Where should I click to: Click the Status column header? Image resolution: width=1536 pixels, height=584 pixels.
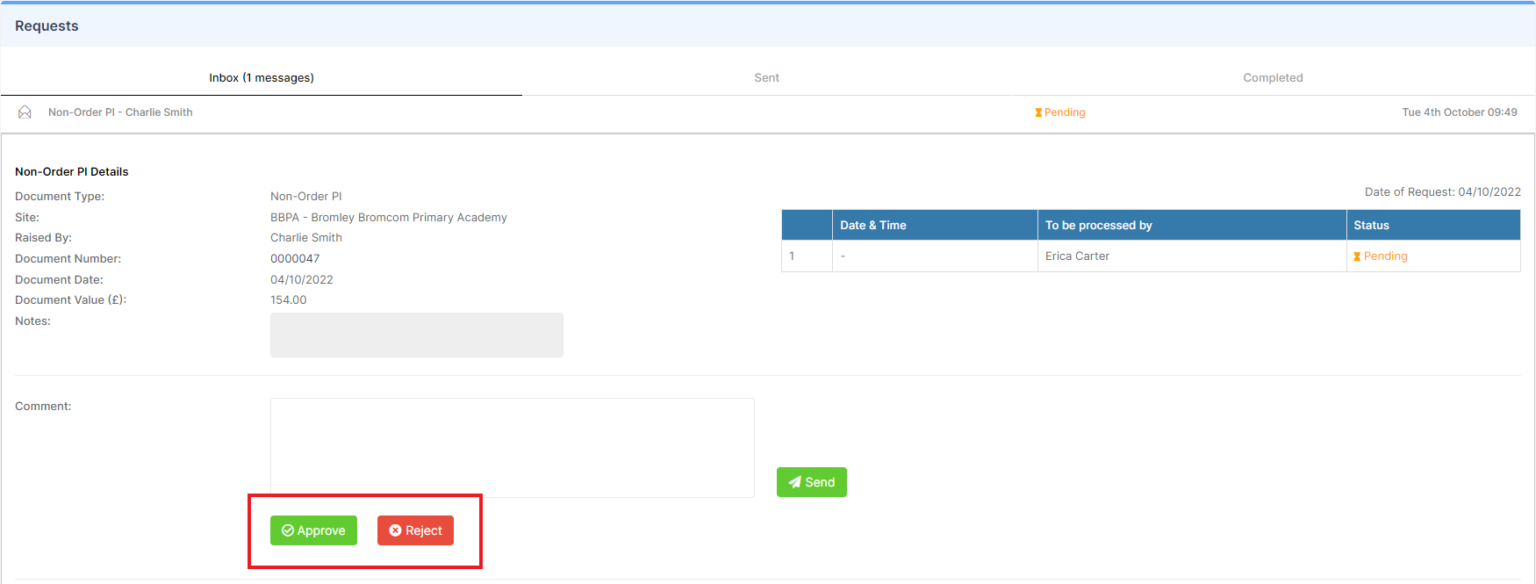point(1371,225)
